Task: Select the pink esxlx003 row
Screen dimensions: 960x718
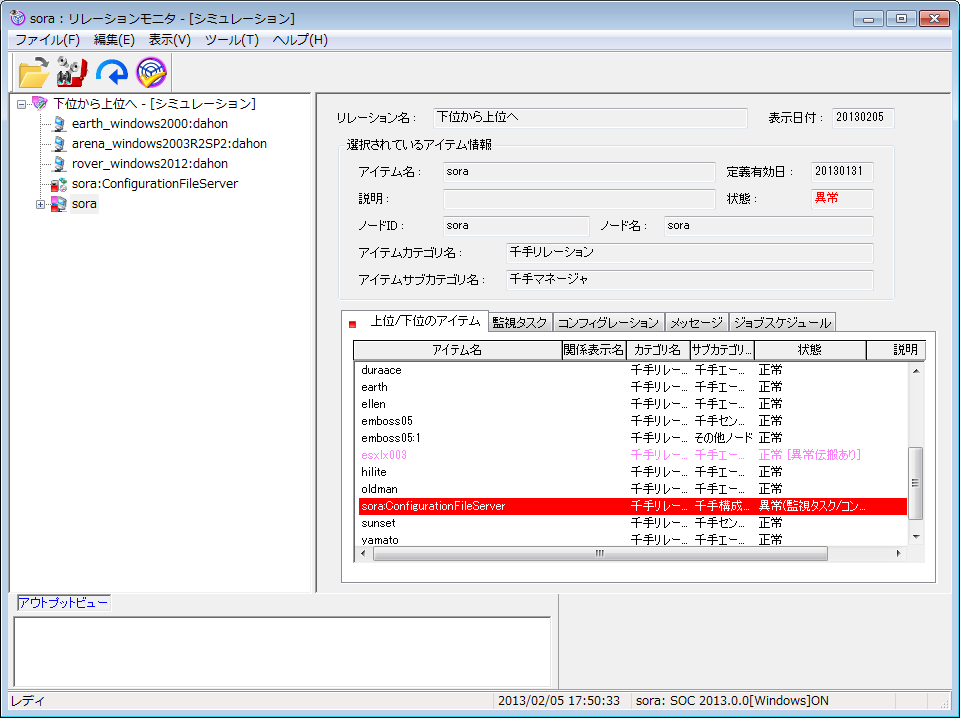Action: point(632,455)
